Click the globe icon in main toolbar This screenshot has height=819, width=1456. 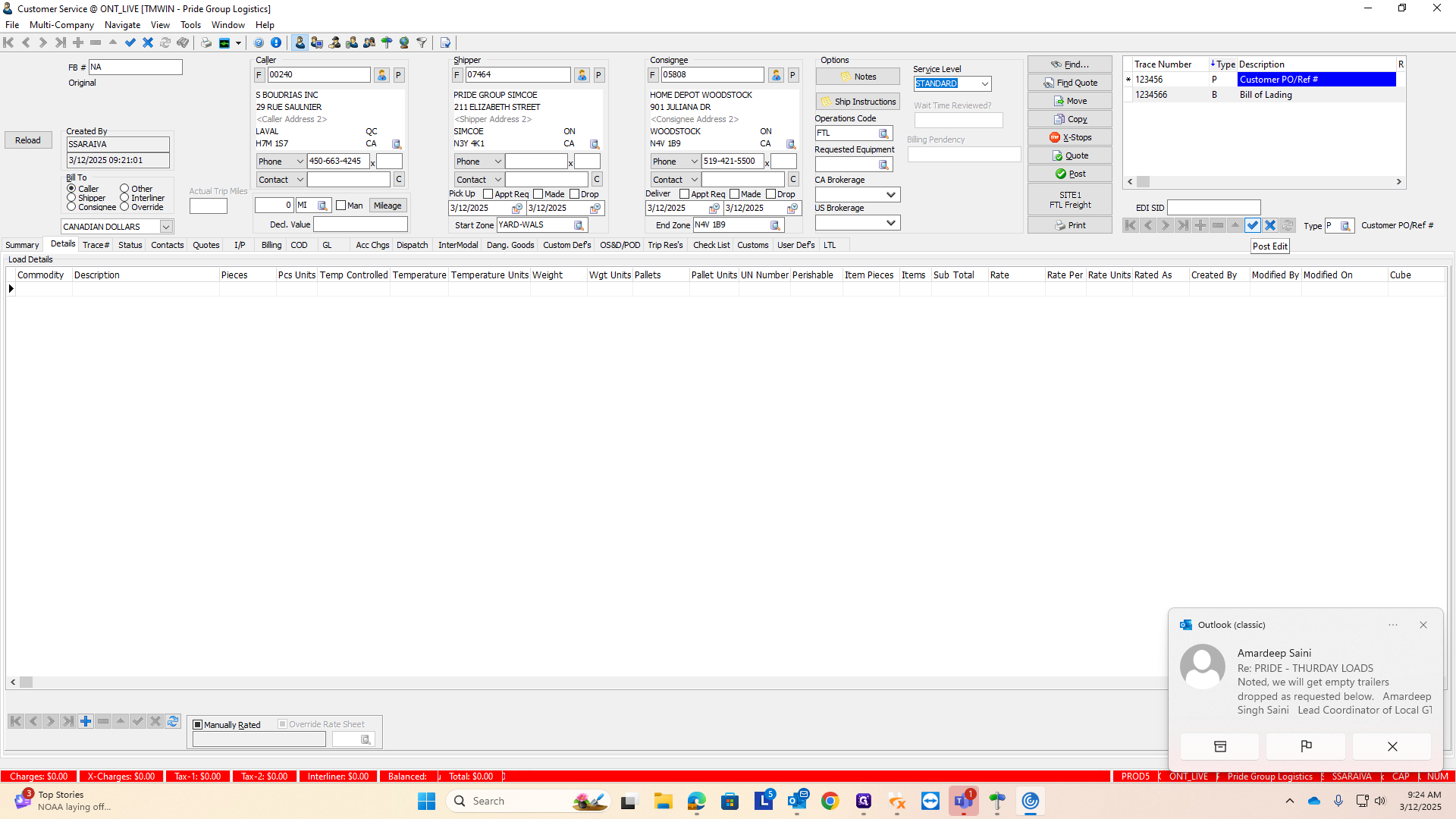pos(404,42)
